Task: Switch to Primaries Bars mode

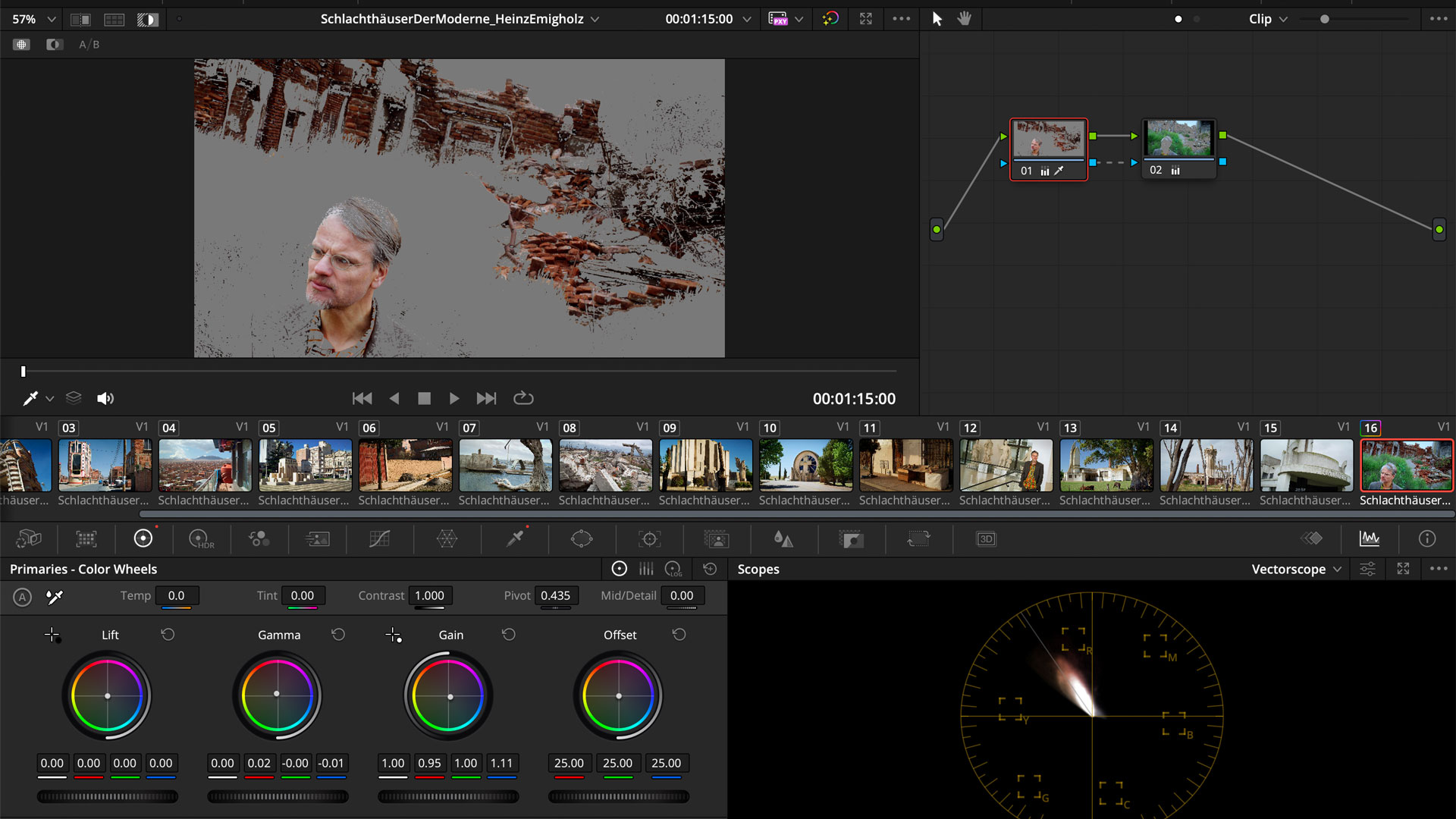Action: (646, 570)
